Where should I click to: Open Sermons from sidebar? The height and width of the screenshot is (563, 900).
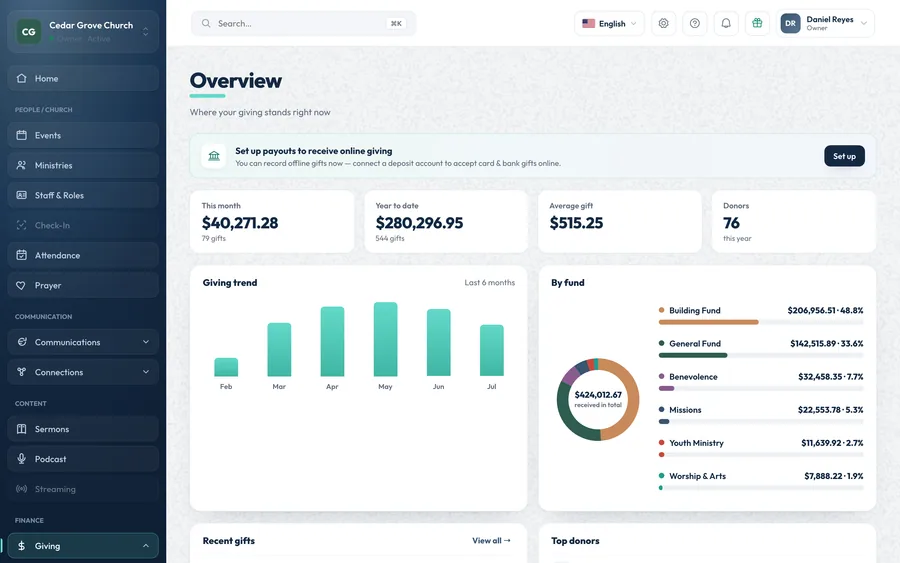coord(83,429)
